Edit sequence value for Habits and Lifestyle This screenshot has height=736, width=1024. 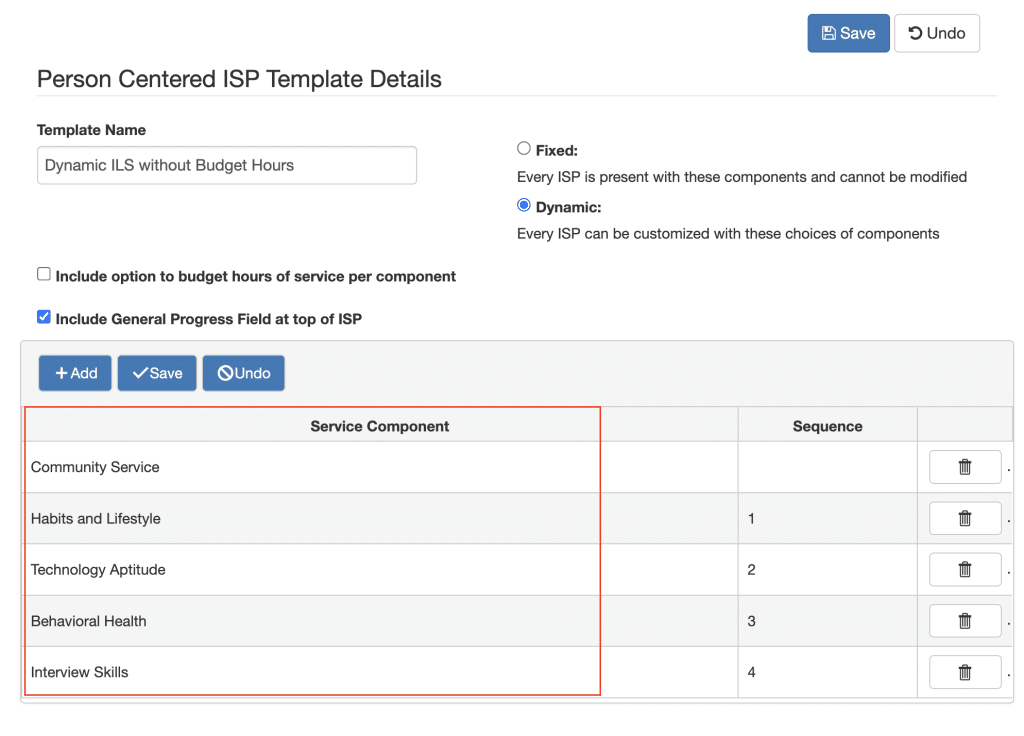click(827, 518)
